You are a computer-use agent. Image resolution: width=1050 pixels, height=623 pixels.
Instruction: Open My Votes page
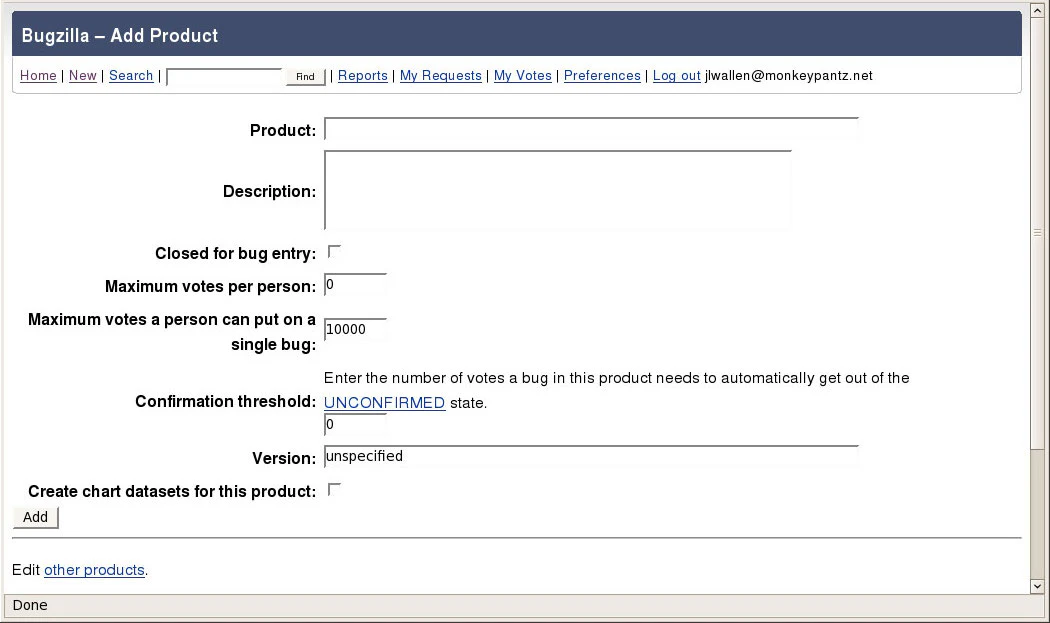coord(522,75)
